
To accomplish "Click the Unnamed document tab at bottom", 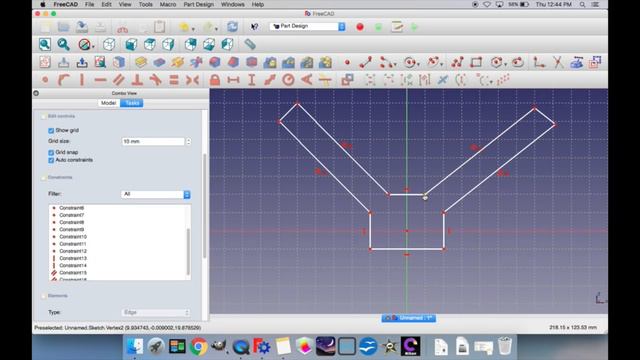I will [x=409, y=318].
